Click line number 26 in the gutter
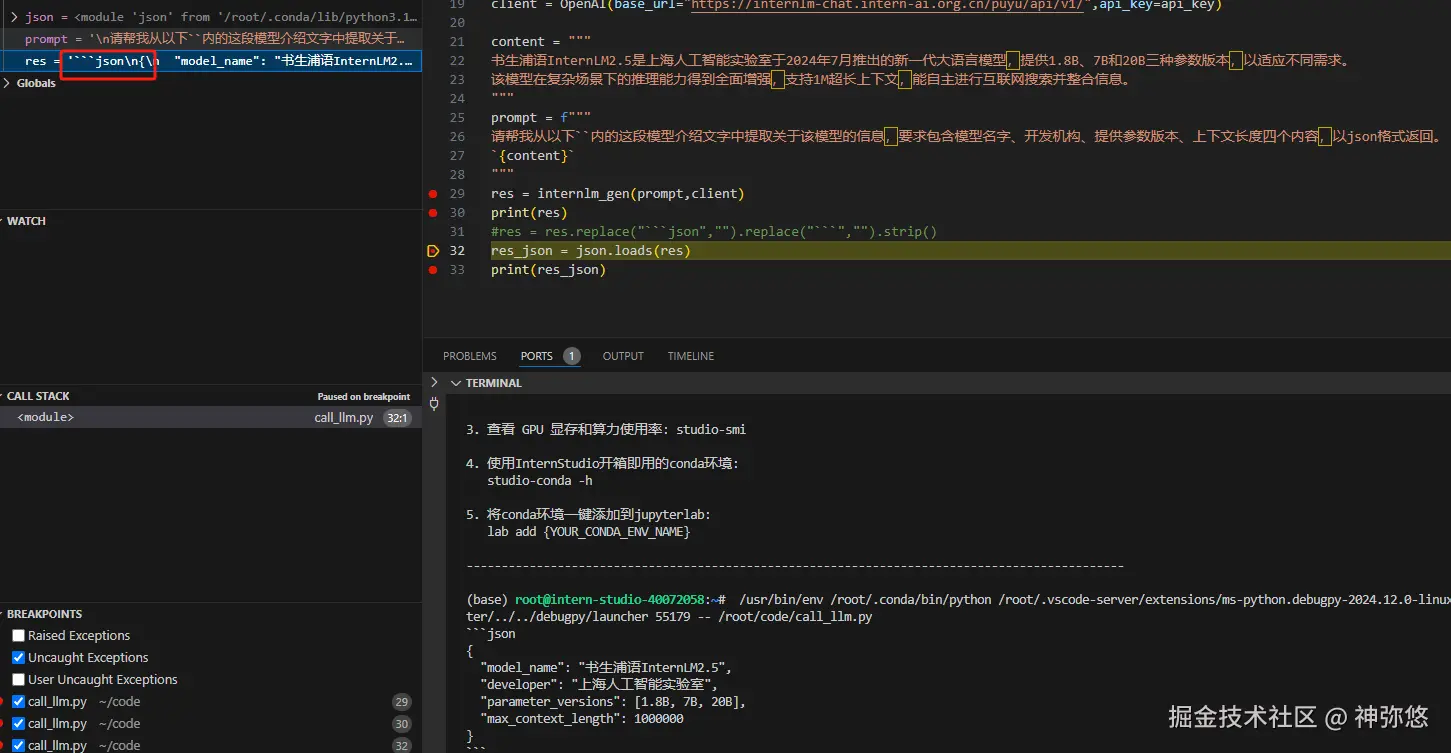Image resolution: width=1451 pixels, height=753 pixels. pyautogui.click(x=458, y=137)
